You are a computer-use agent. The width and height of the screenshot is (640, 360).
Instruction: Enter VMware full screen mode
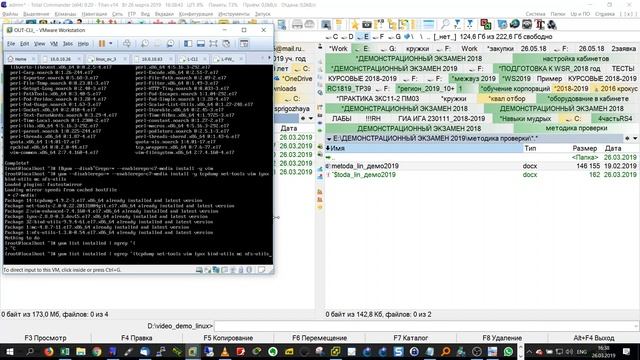(x=213, y=43)
